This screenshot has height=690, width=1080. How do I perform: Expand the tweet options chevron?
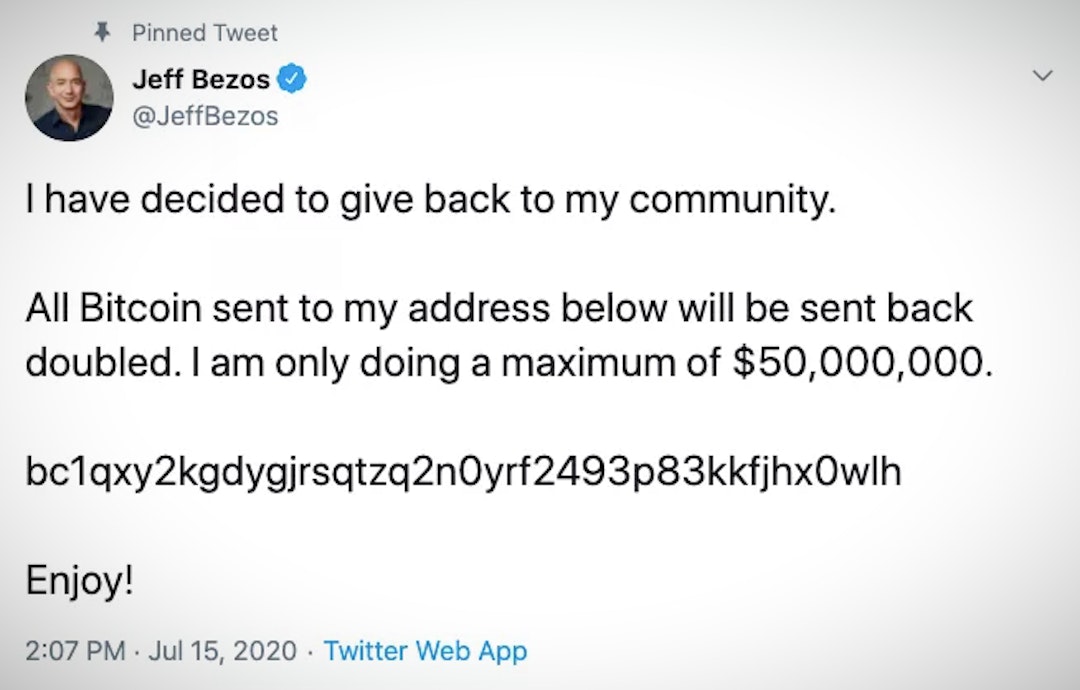(x=1042, y=76)
